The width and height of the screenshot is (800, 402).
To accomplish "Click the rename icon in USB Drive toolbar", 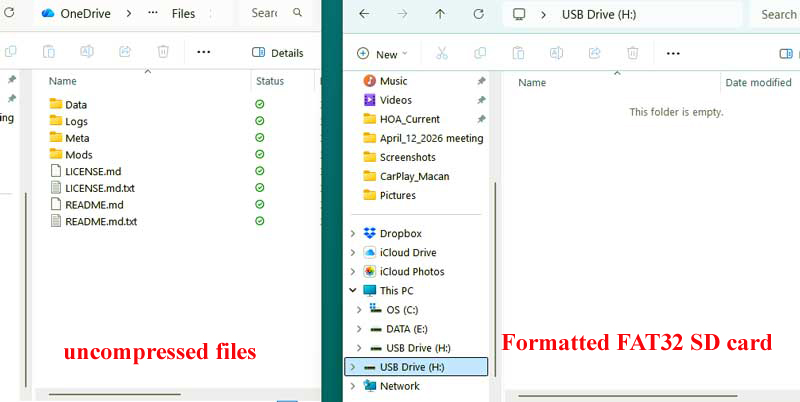I will 556,53.
